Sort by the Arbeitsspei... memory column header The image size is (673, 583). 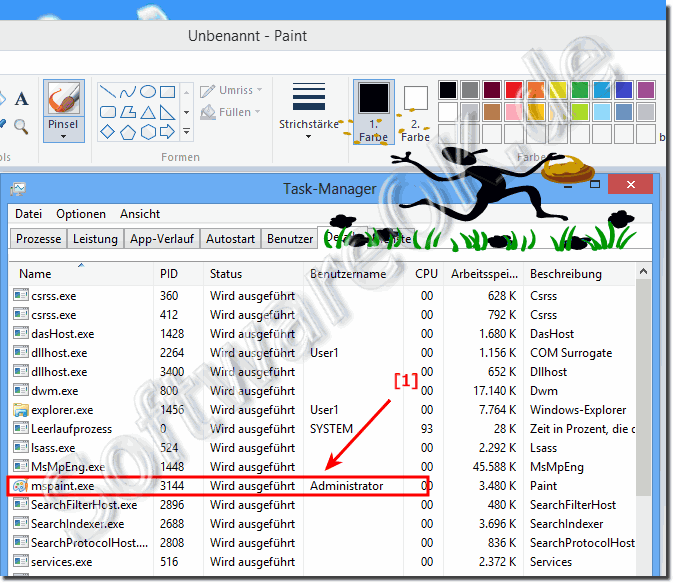pyautogui.click(x=484, y=274)
